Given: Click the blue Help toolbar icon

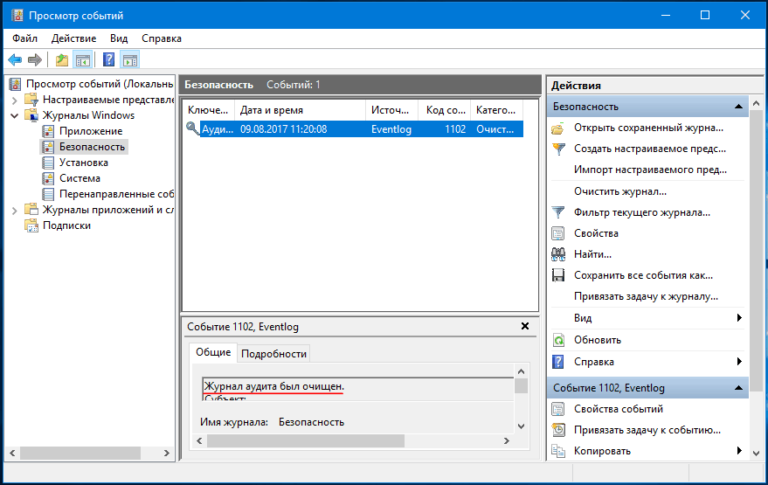Looking at the screenshot, I should [108, 60].
